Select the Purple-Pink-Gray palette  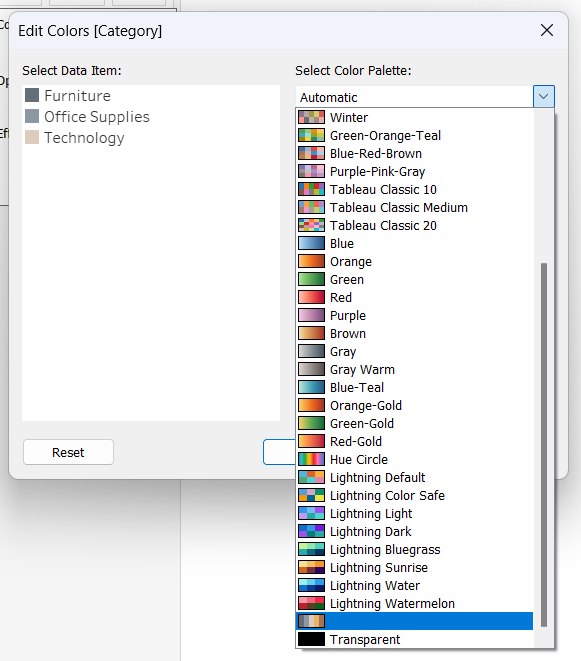(414, 172)
